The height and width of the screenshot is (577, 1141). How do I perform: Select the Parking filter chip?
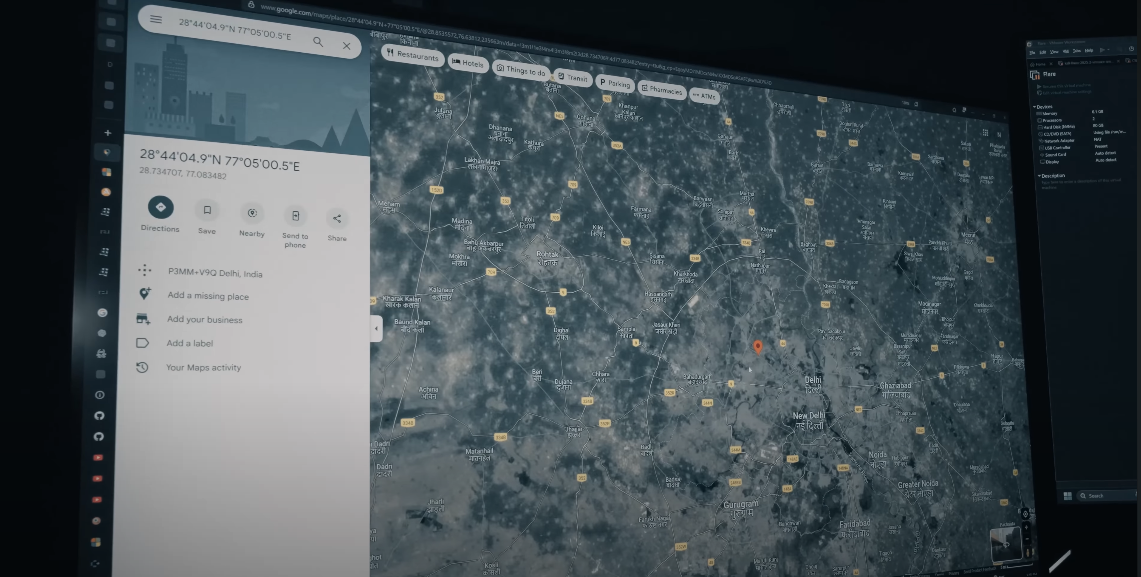[x=614, y=84]
